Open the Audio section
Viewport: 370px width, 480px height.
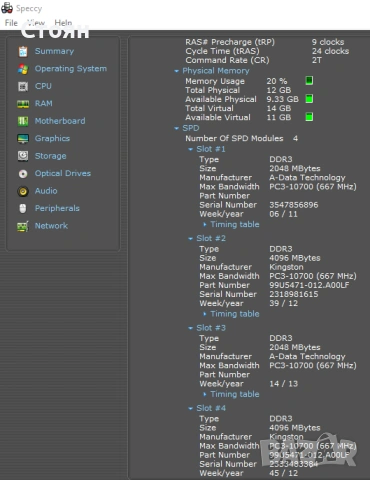[x=46, y=191]
